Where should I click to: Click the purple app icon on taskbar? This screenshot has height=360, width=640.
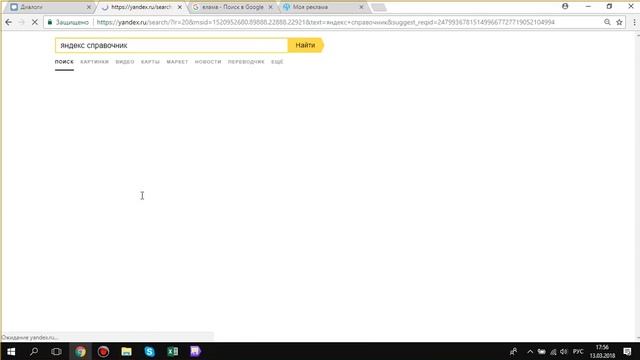coord(196,351)
